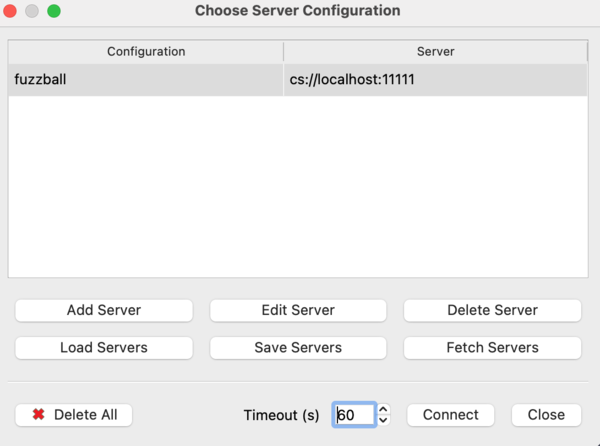Open the Edit Server dialog
The image size is (600, 446).
click(x=298, y=310)
